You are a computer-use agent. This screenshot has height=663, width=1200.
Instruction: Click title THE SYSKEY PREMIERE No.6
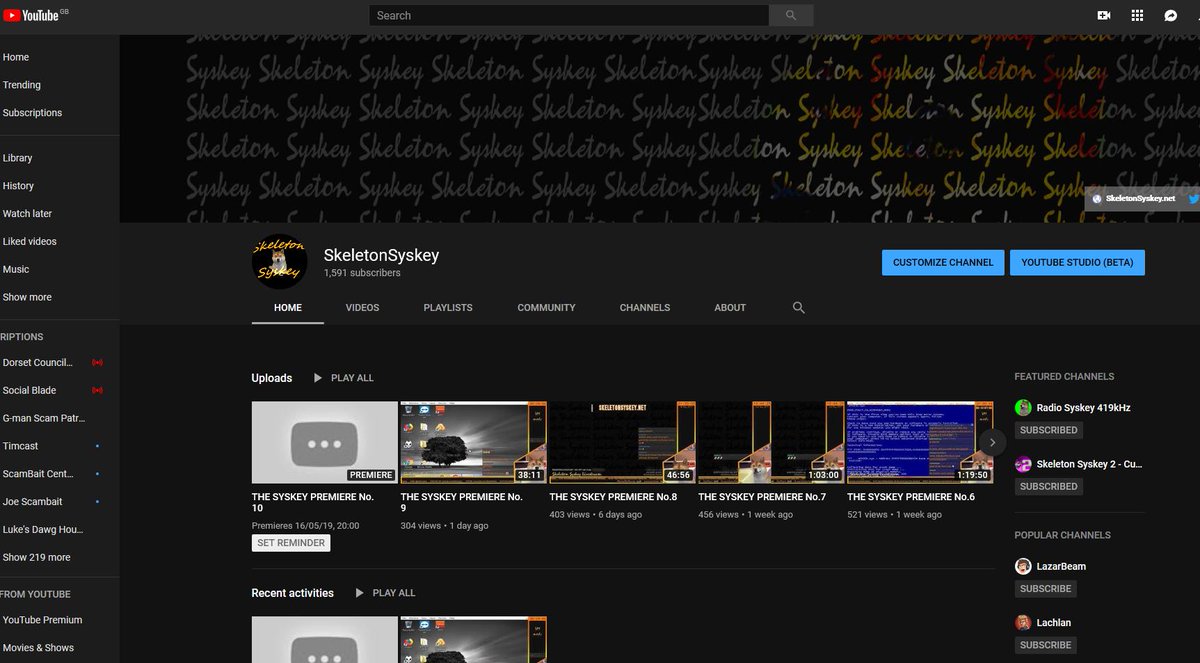(911, 497)
